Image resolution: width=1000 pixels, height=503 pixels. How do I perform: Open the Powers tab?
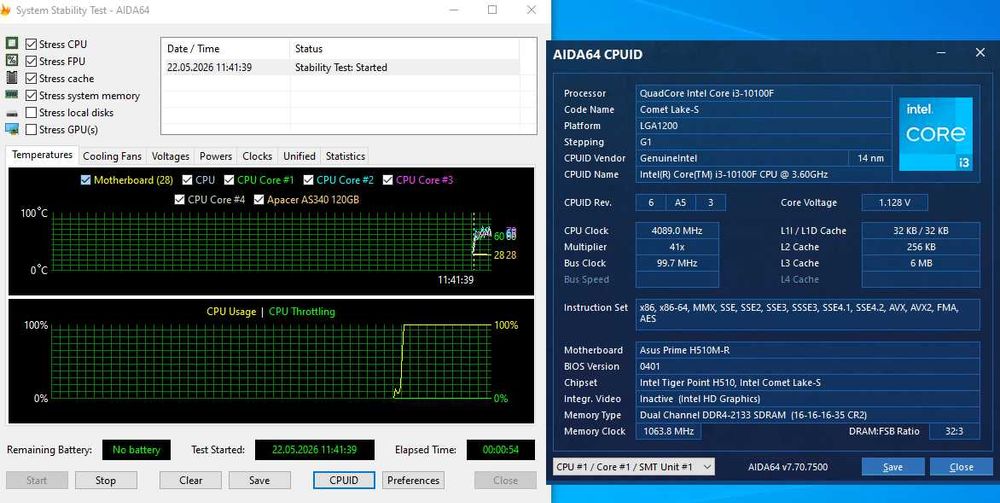pos(216,156)
